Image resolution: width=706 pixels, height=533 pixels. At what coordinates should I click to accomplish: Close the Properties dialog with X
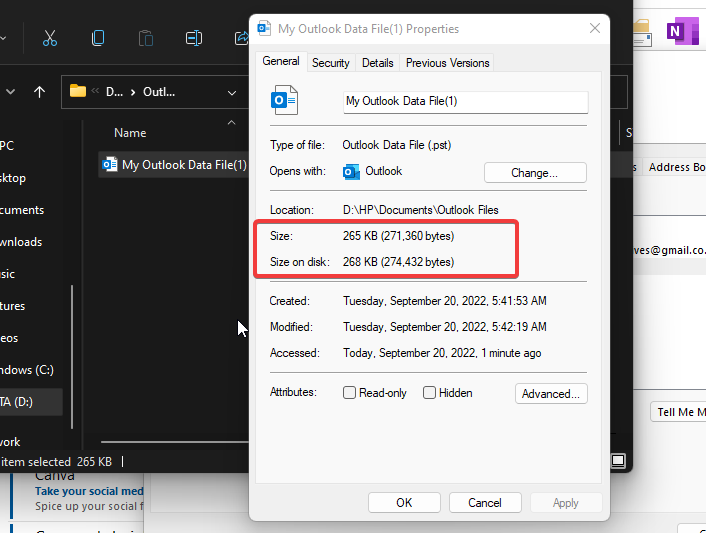point(595,28)
